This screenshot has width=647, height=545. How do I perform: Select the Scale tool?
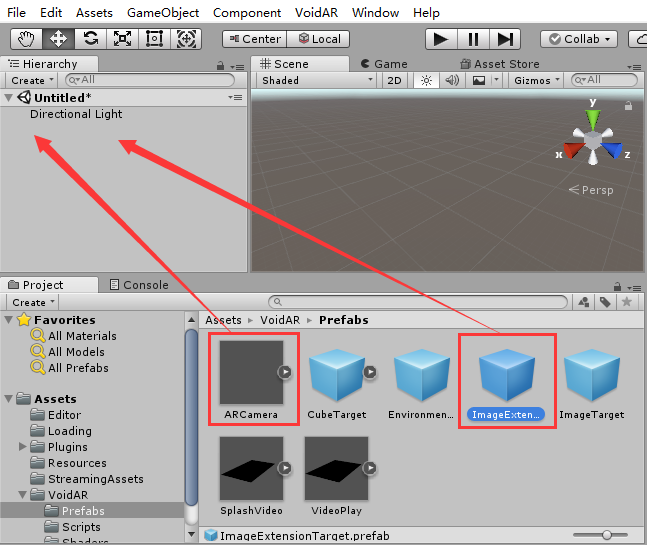coord(122,39)
